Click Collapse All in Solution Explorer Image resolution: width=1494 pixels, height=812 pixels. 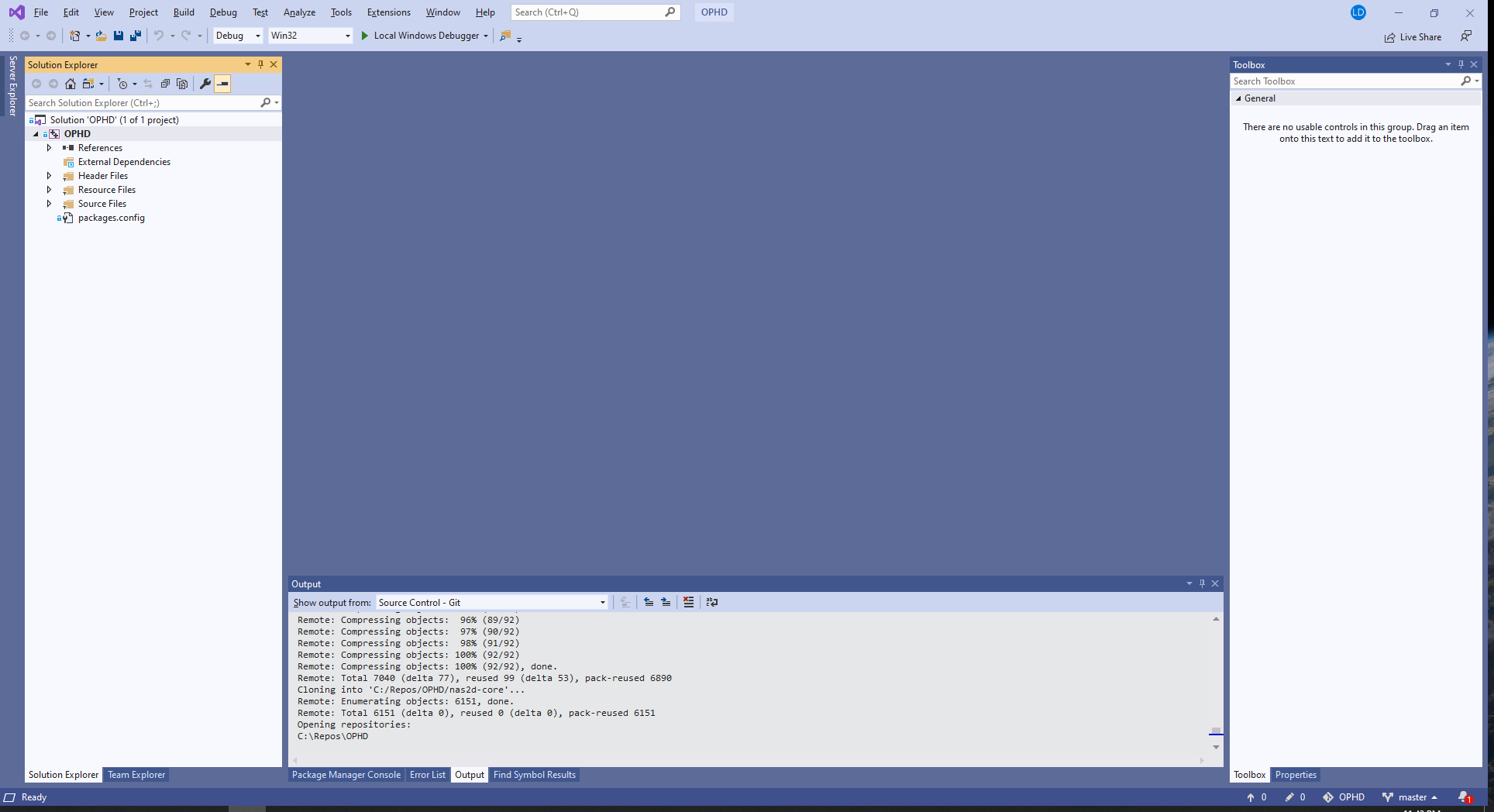(x=165, y=84)
